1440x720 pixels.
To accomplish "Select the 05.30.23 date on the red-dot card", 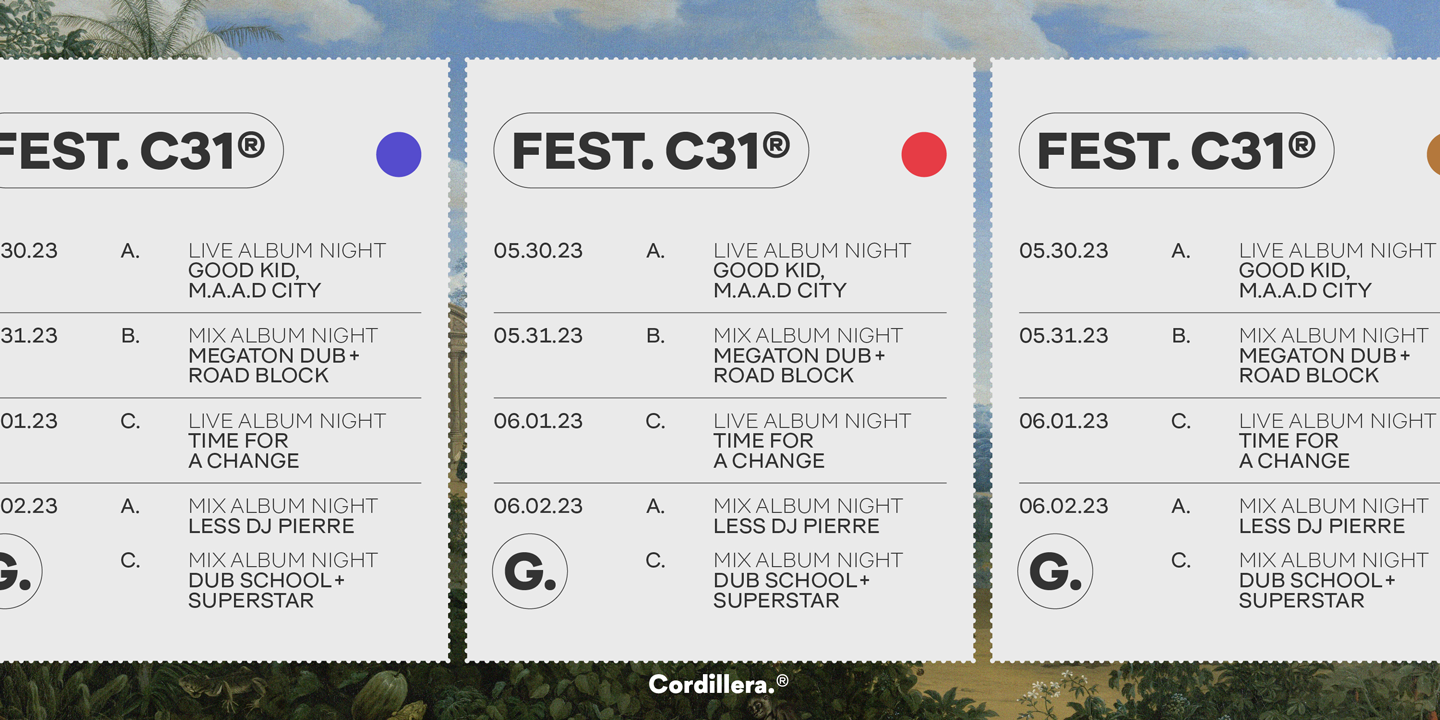I will tap(538, 251).
